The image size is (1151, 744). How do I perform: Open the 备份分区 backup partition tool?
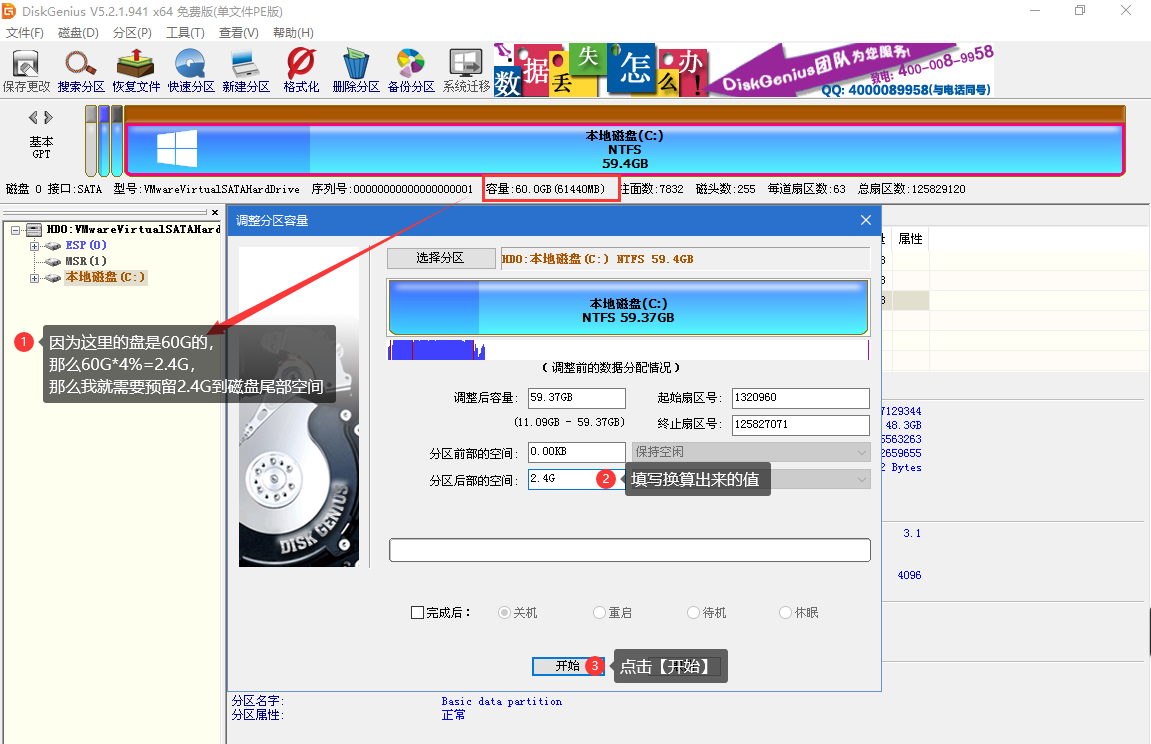pos(411,71)
